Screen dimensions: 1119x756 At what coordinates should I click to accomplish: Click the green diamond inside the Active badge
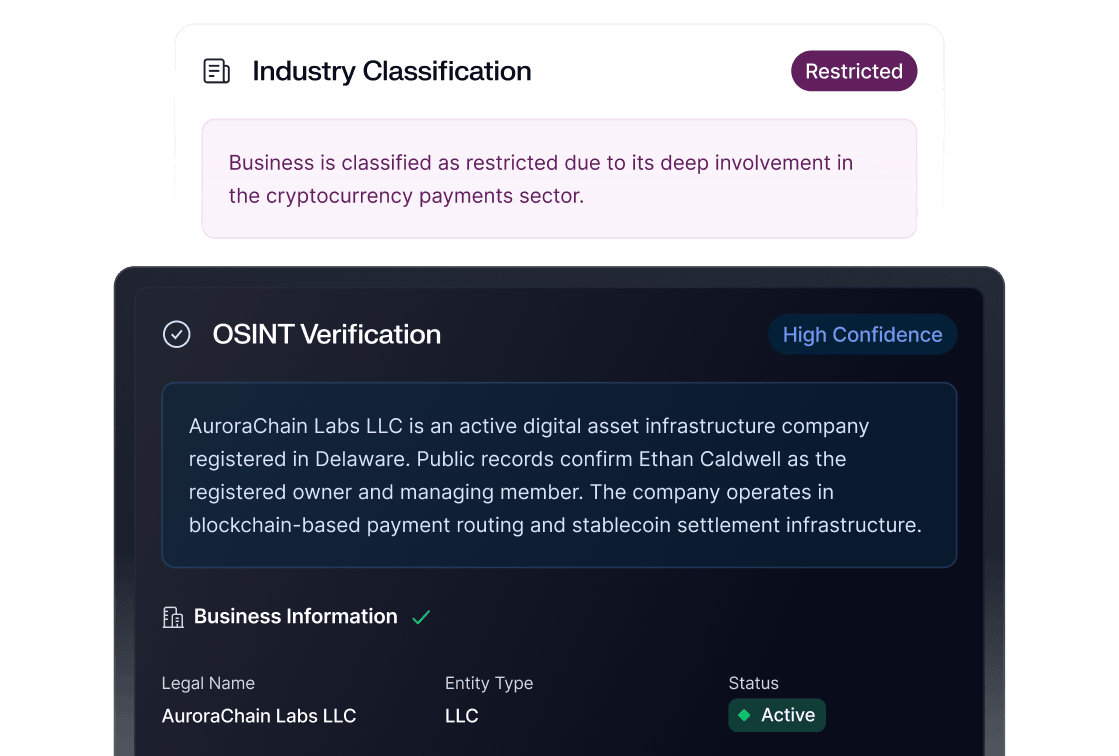[743, 715]
